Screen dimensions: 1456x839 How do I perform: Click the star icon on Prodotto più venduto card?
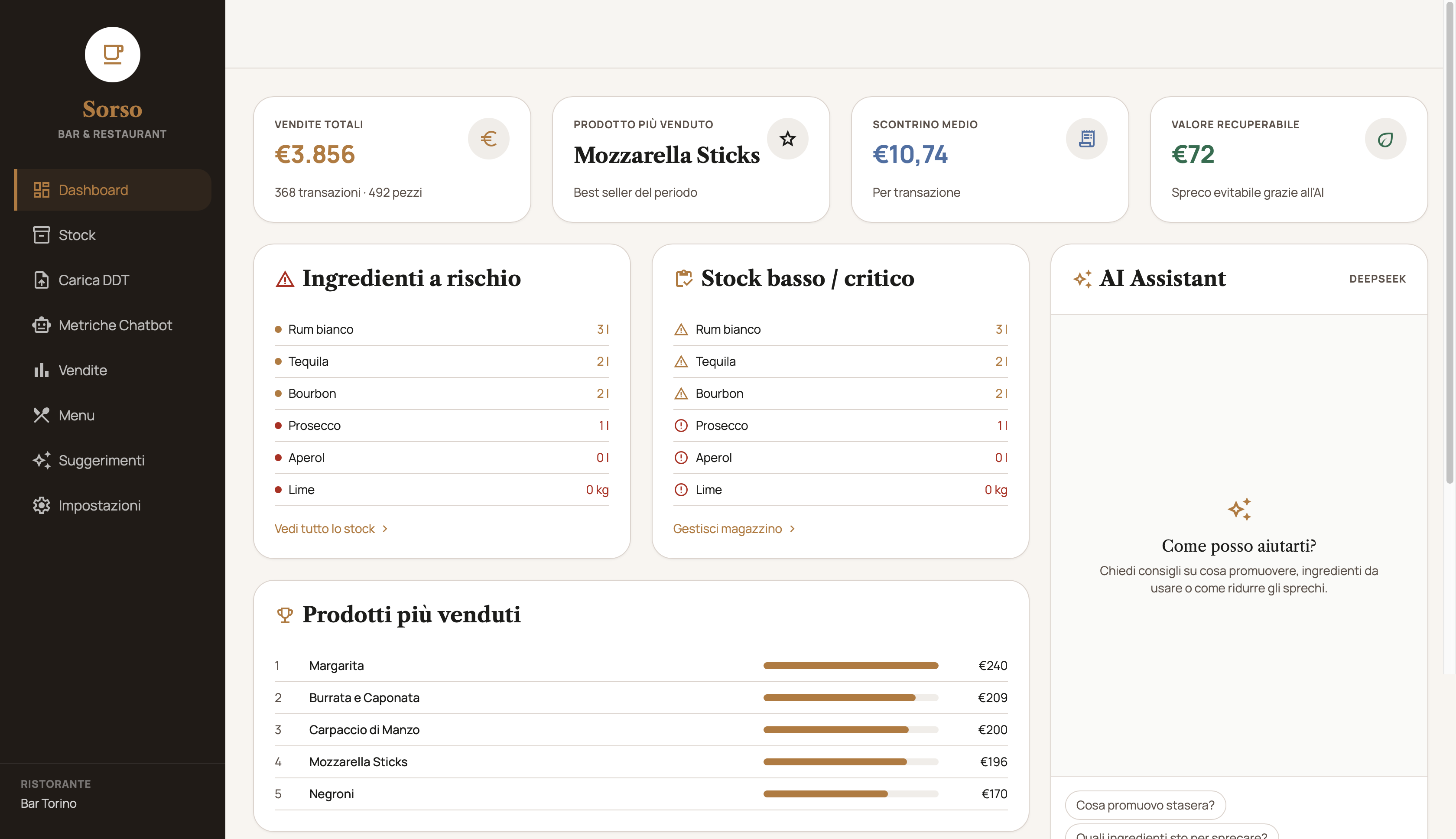tap(787, 138)
